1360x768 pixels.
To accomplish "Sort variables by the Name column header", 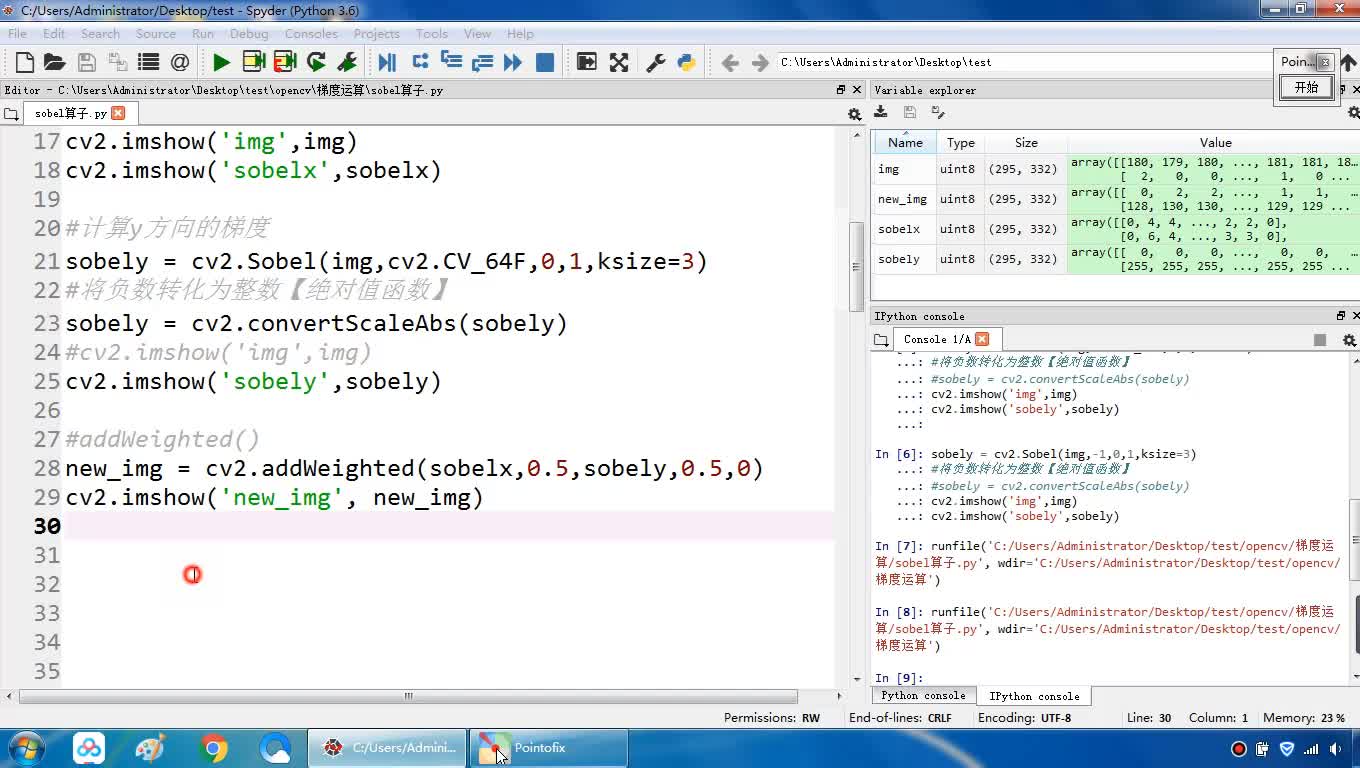I will (905, 143).
